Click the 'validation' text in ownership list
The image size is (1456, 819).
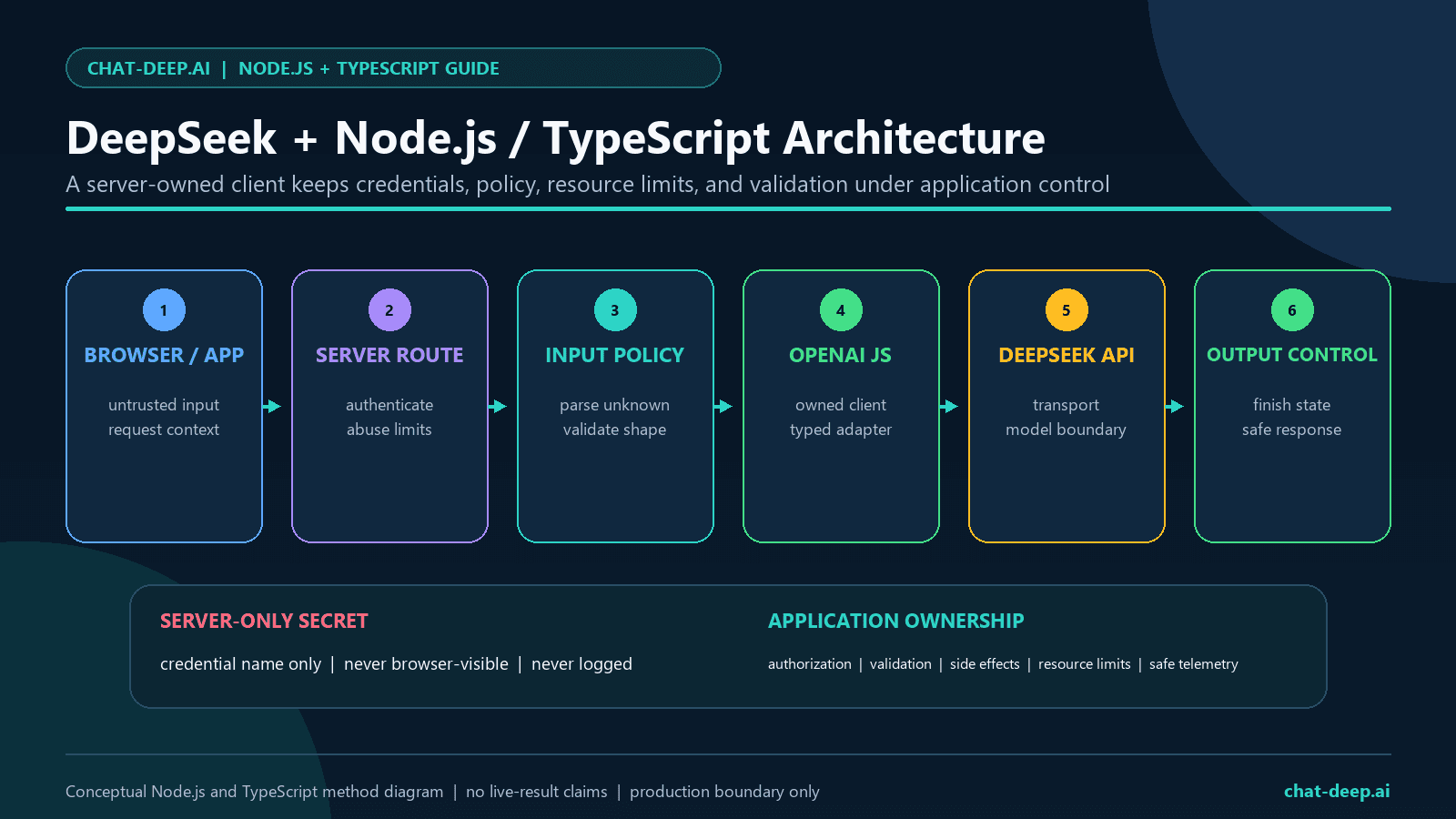tap(901, 664)
